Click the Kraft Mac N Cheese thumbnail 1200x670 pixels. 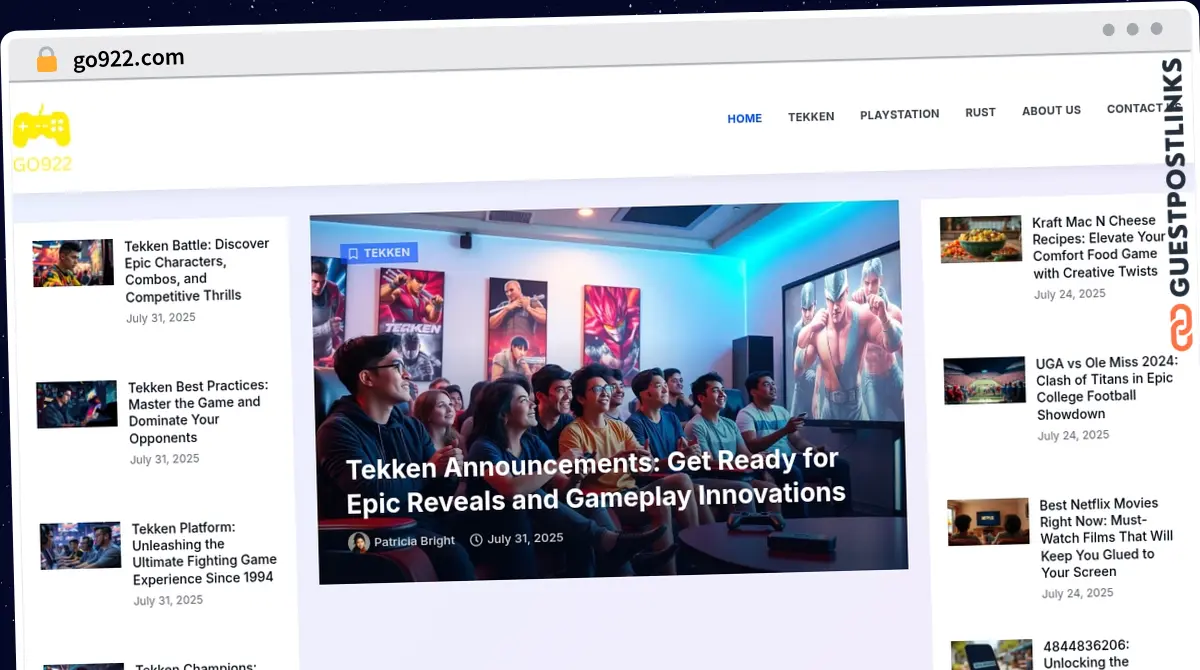click(981, 239)
